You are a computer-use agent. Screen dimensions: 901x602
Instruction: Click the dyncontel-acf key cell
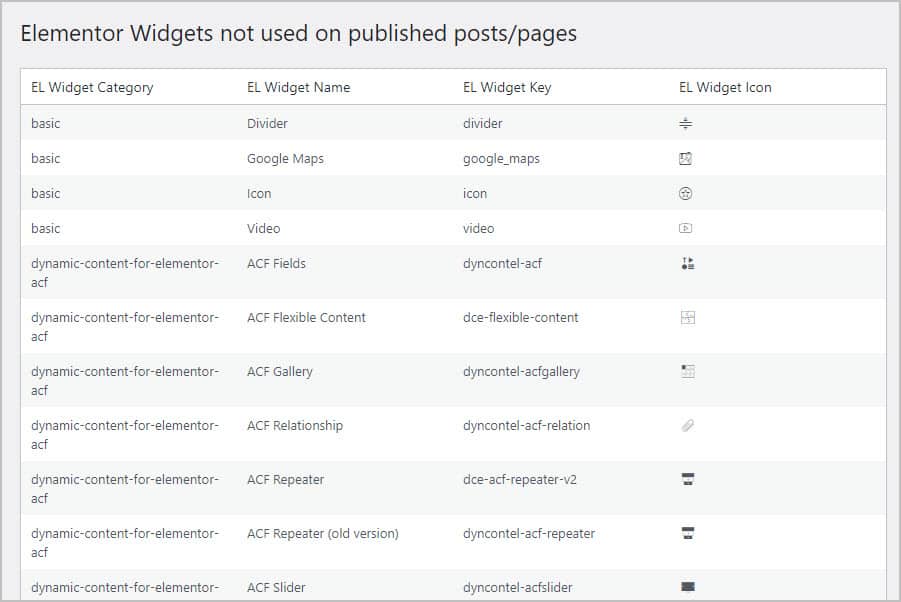pyautogui.click(x=502, y=264)
